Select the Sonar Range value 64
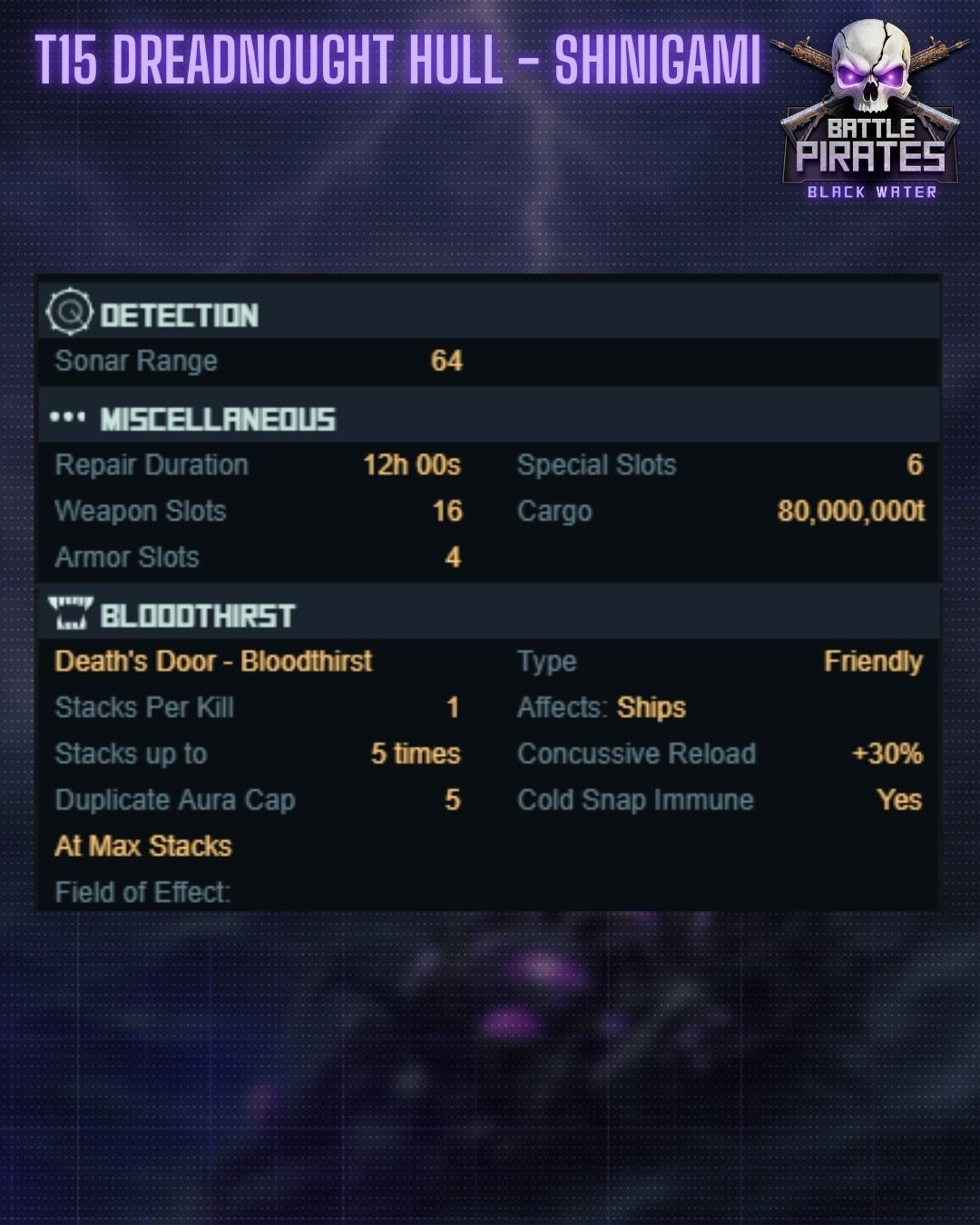Viewport: 980px width, 1225px height. point(446,361)
